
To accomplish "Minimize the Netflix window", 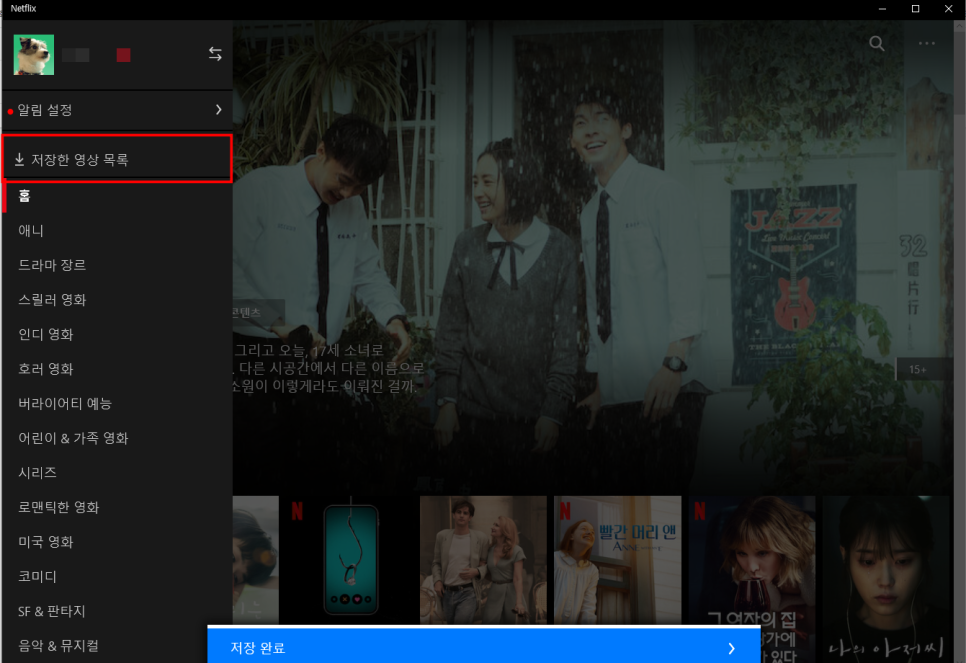I will [882, 9].
